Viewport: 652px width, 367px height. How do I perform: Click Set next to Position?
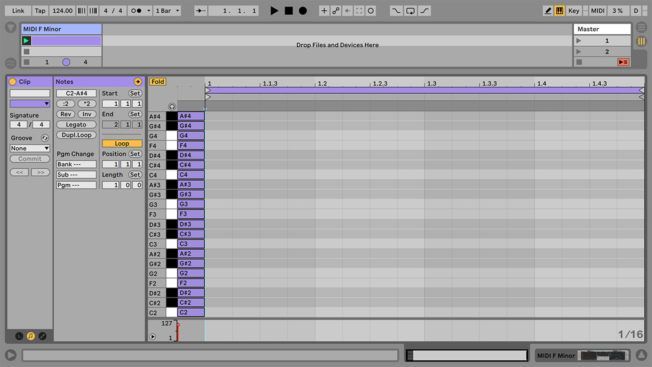click(x=135, y=154)
